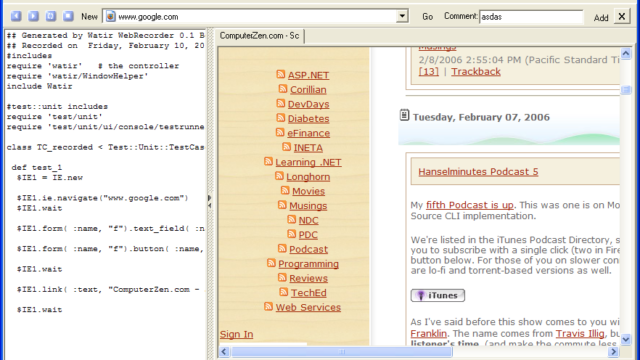
Task: Open the Diabetes category link
Action: (x=308, y=119)
